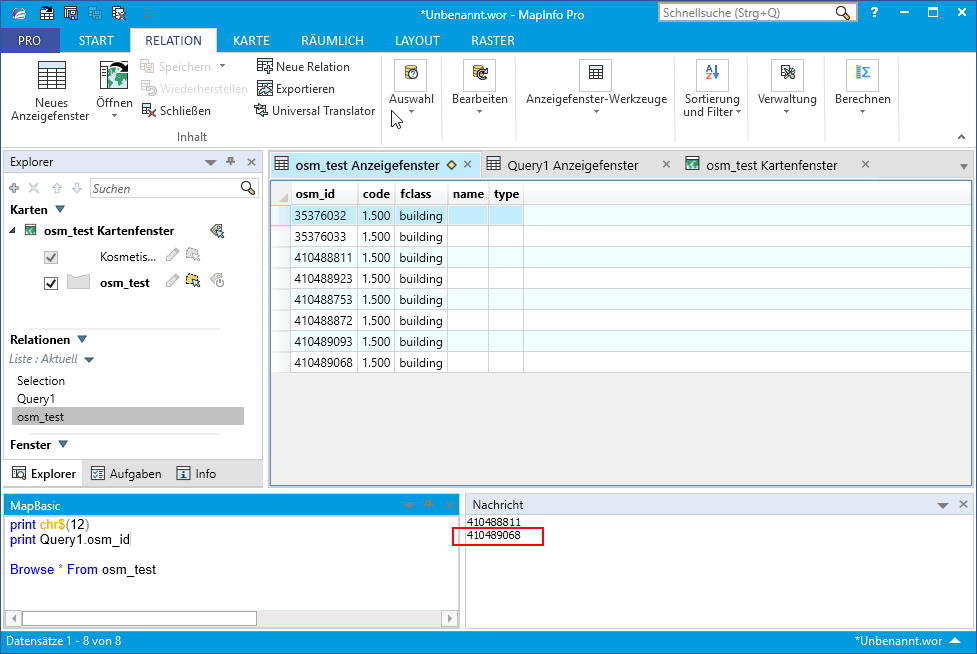Toggle Kosmetis... layer visibility checkbox

[51, 257]
